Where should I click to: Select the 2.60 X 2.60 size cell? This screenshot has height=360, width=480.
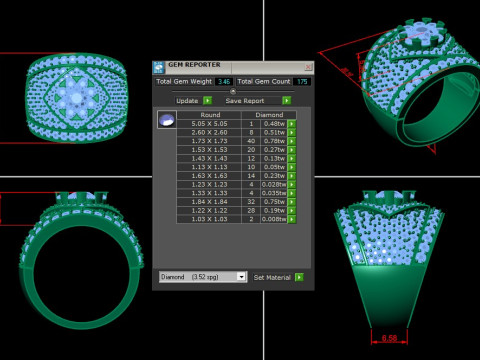point(209,132)
